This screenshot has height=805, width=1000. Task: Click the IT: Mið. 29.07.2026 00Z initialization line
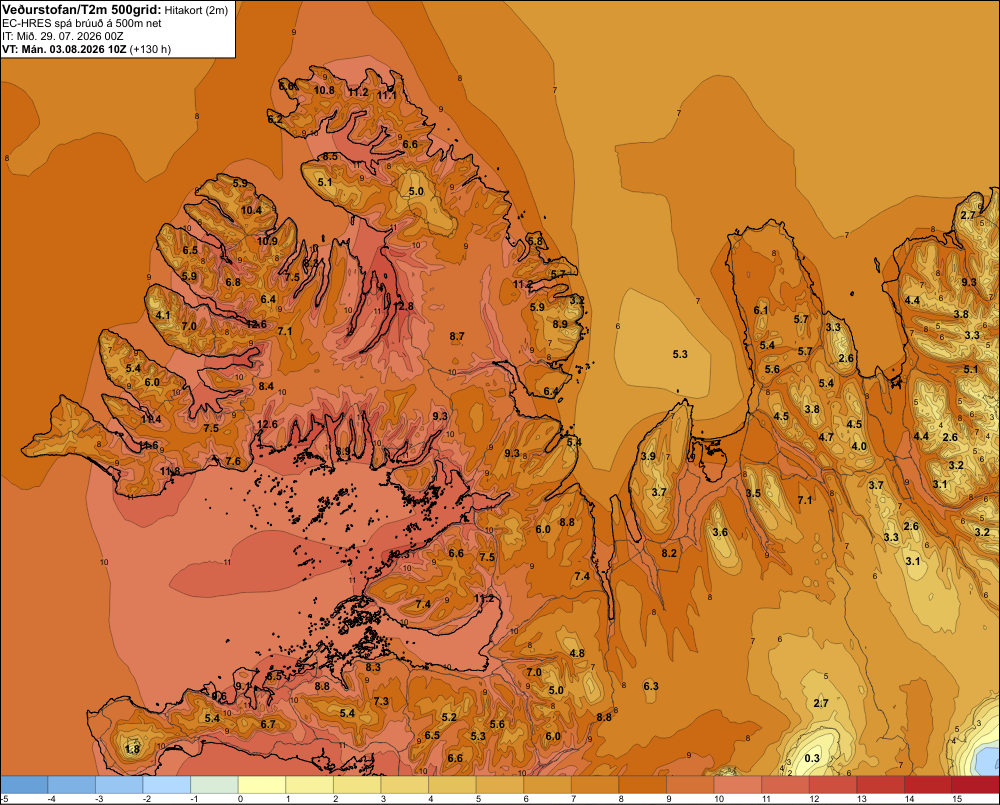(62, 36)
